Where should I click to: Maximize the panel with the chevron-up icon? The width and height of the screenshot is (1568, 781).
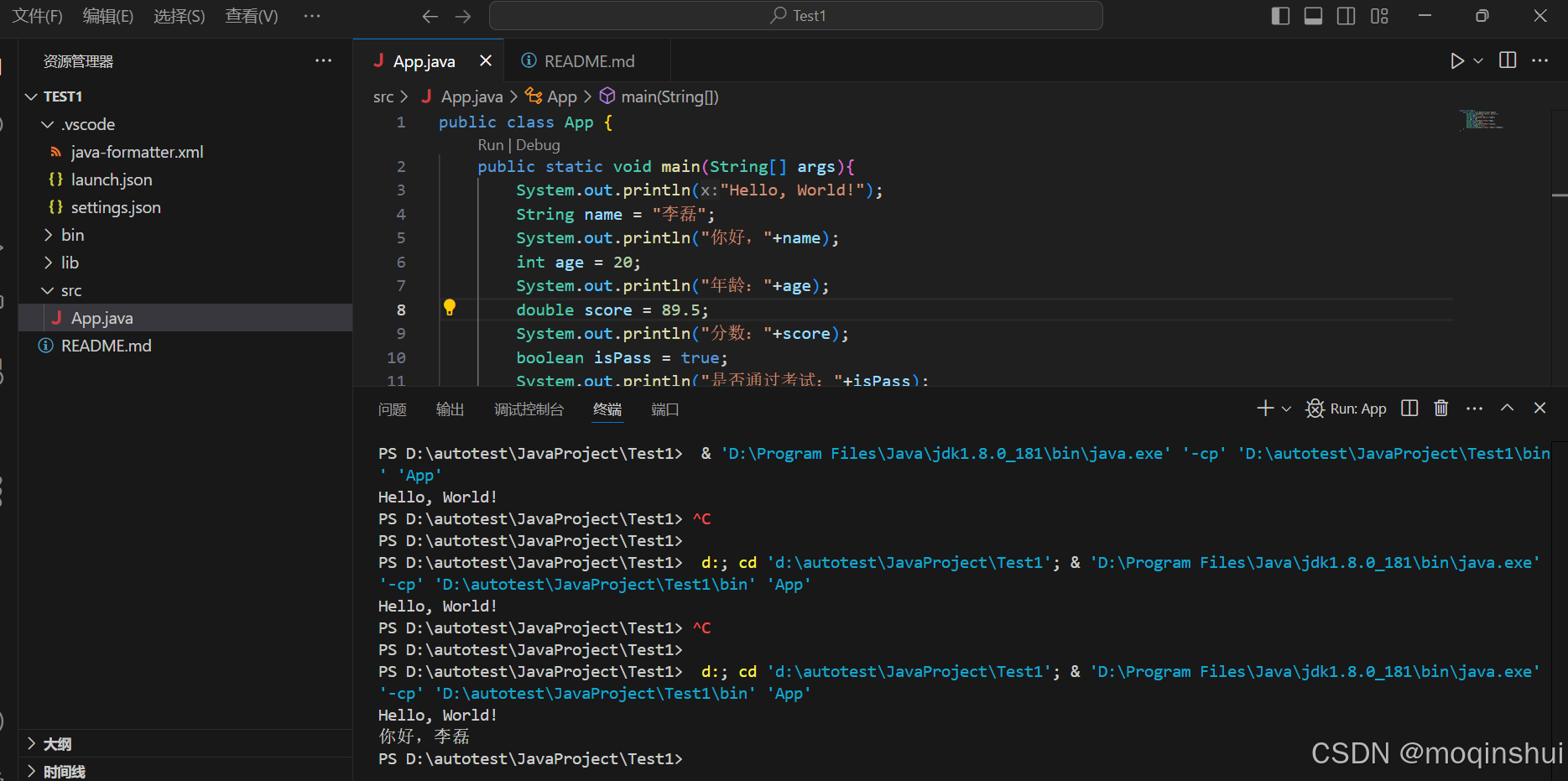(x=1507, y=409)
